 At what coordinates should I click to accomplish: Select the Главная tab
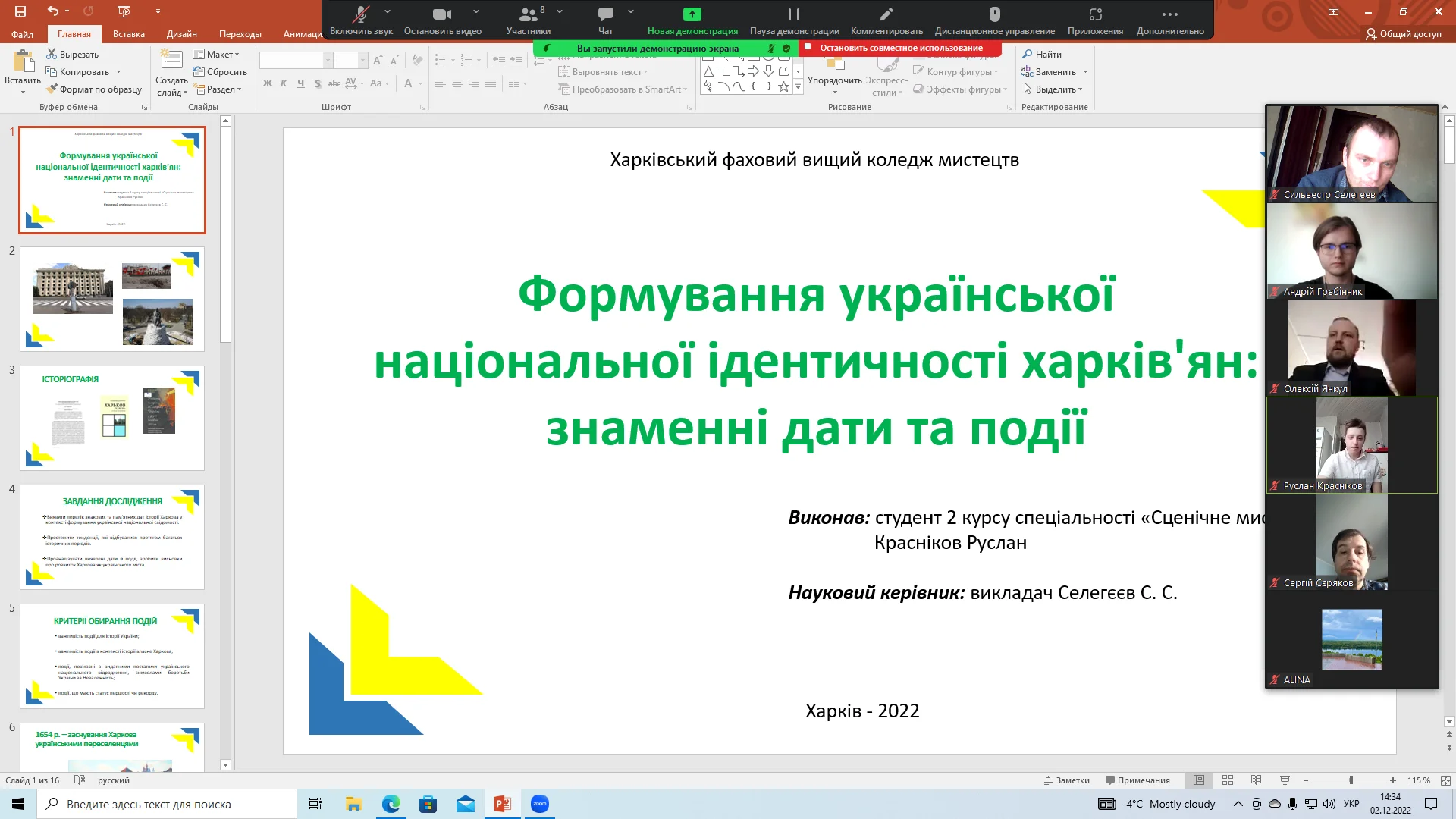[x=74, y=34]
